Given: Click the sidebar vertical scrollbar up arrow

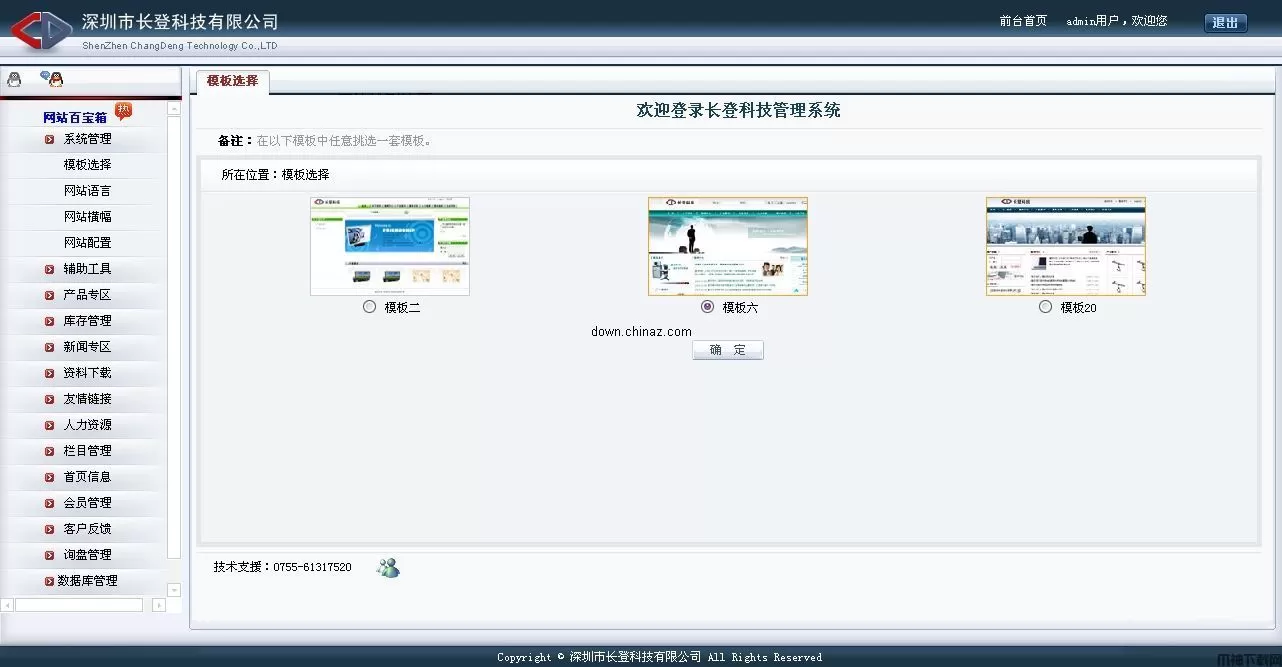Looking at the screenshot, I should (174, 108).
